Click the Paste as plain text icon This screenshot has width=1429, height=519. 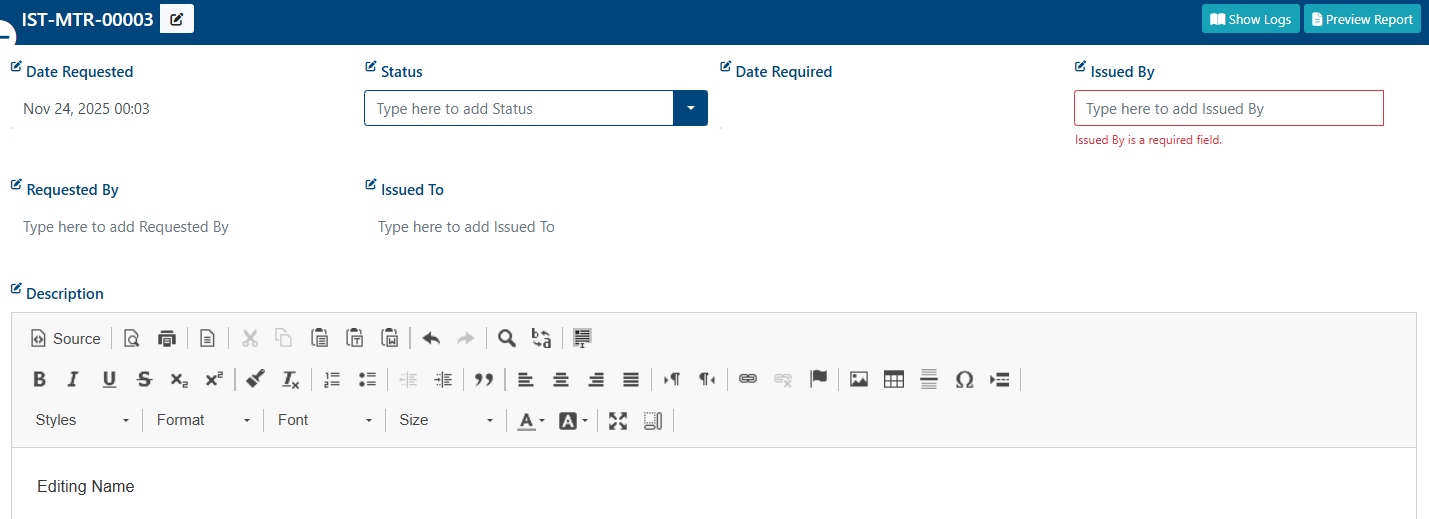(x=355, y=339)
